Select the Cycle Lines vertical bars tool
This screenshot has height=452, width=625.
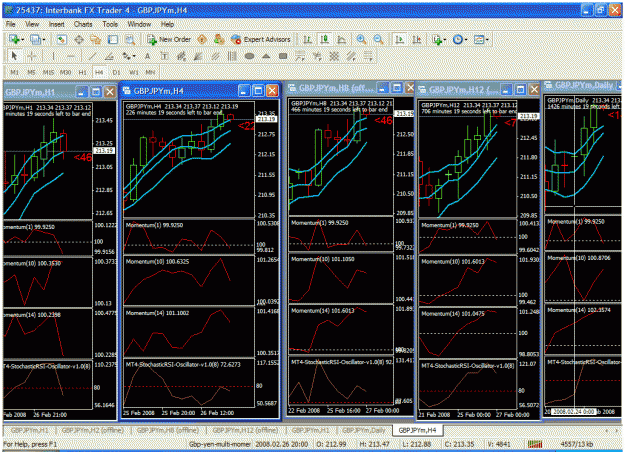pyautogui.click(x=232, y=56)
